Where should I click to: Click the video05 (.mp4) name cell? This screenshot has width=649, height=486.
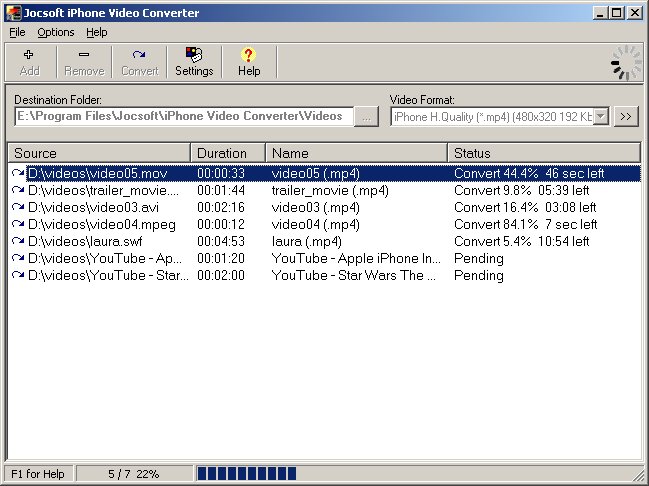[316, 173]
